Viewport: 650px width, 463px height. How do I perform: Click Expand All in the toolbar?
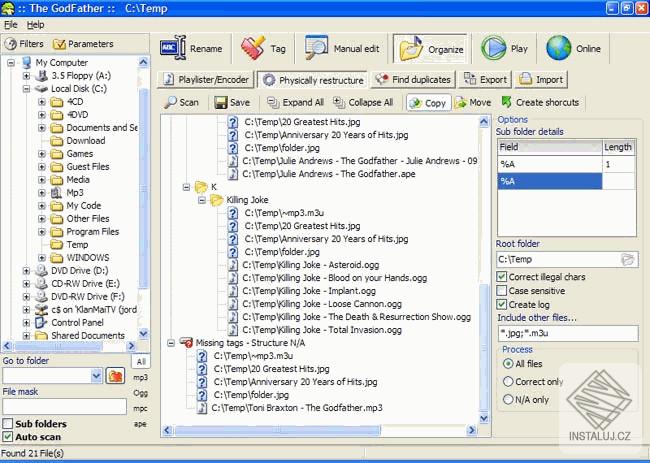295,102
